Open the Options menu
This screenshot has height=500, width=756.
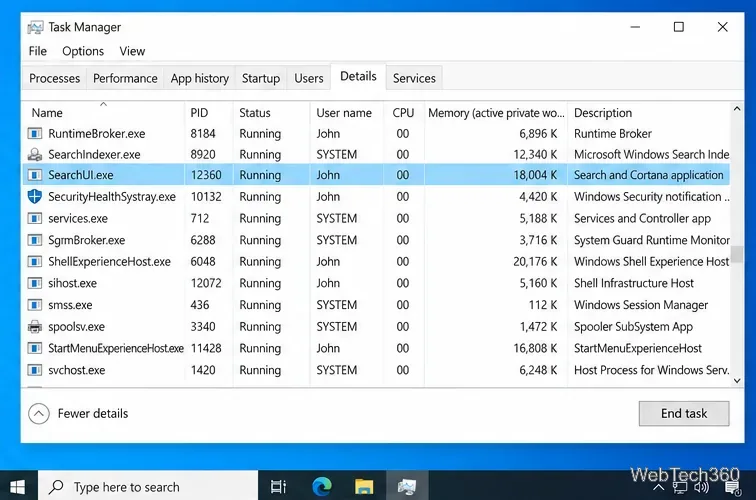coord(83,51)
